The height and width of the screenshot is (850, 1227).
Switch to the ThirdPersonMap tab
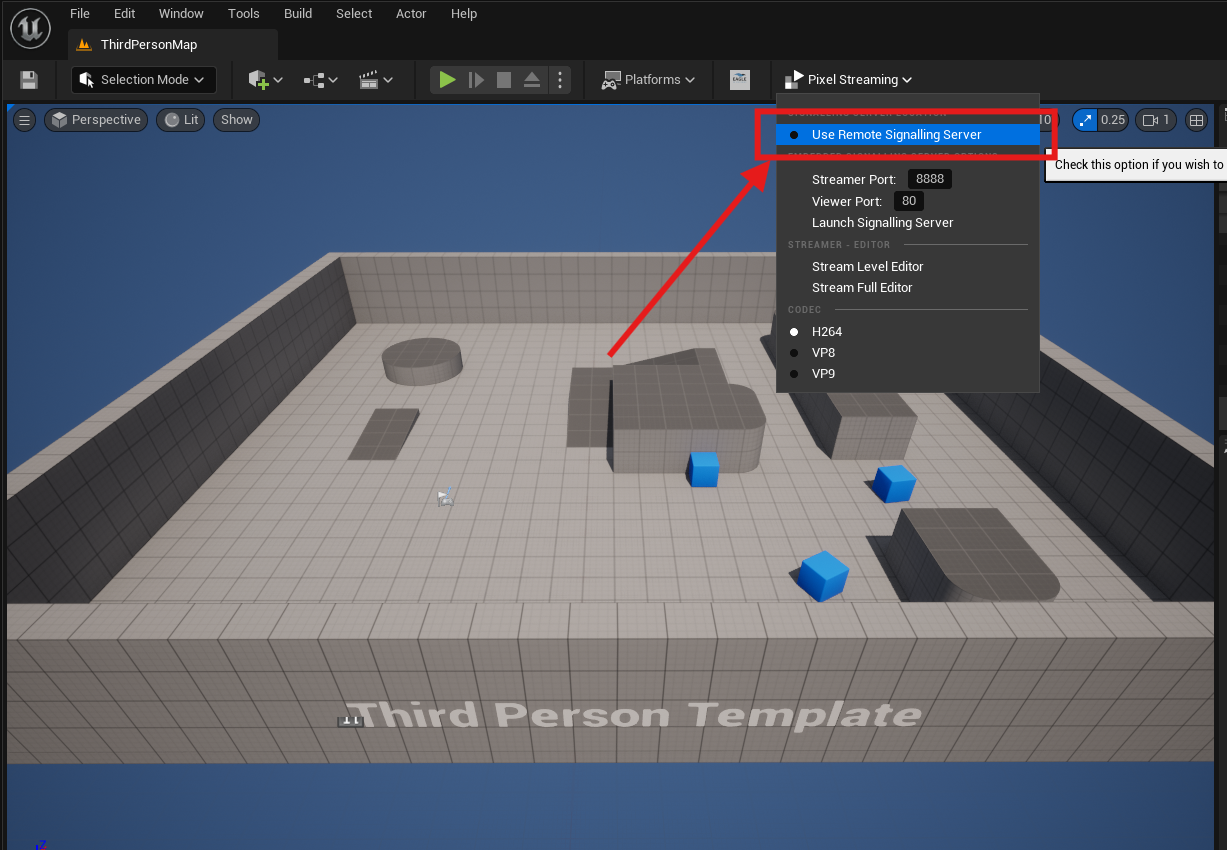coord(148,45)
